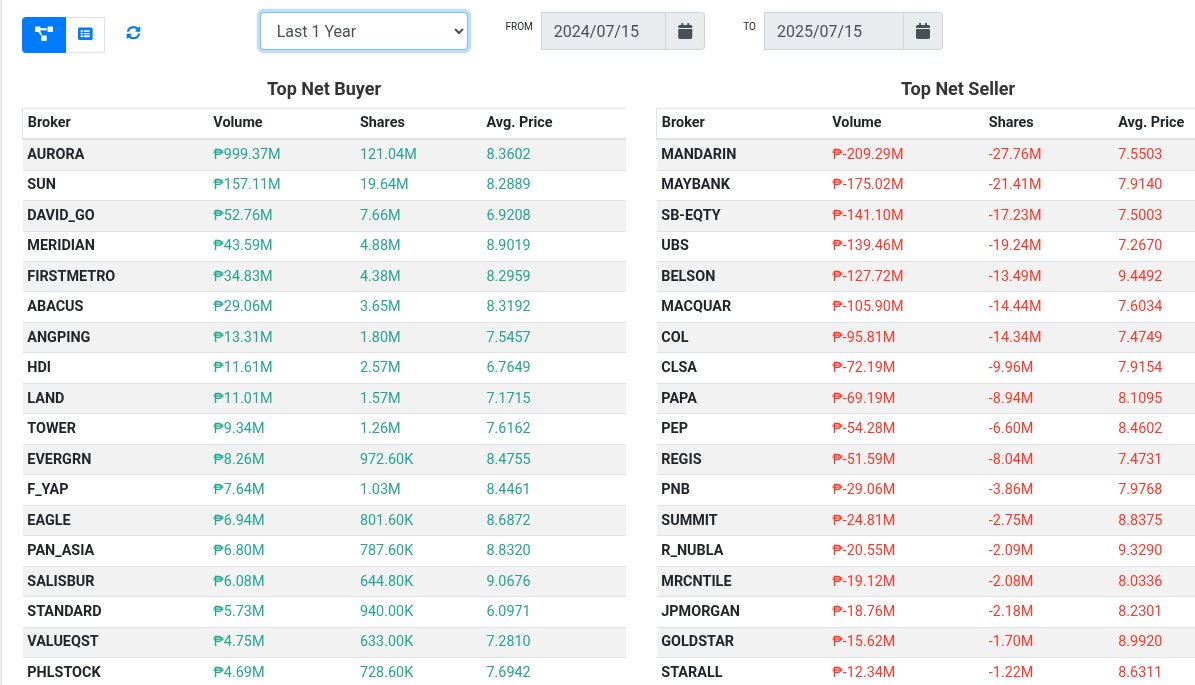Select the JPMORGAN seller broker name
Viewport: 1195px width, 685px height.
[700, 611]
